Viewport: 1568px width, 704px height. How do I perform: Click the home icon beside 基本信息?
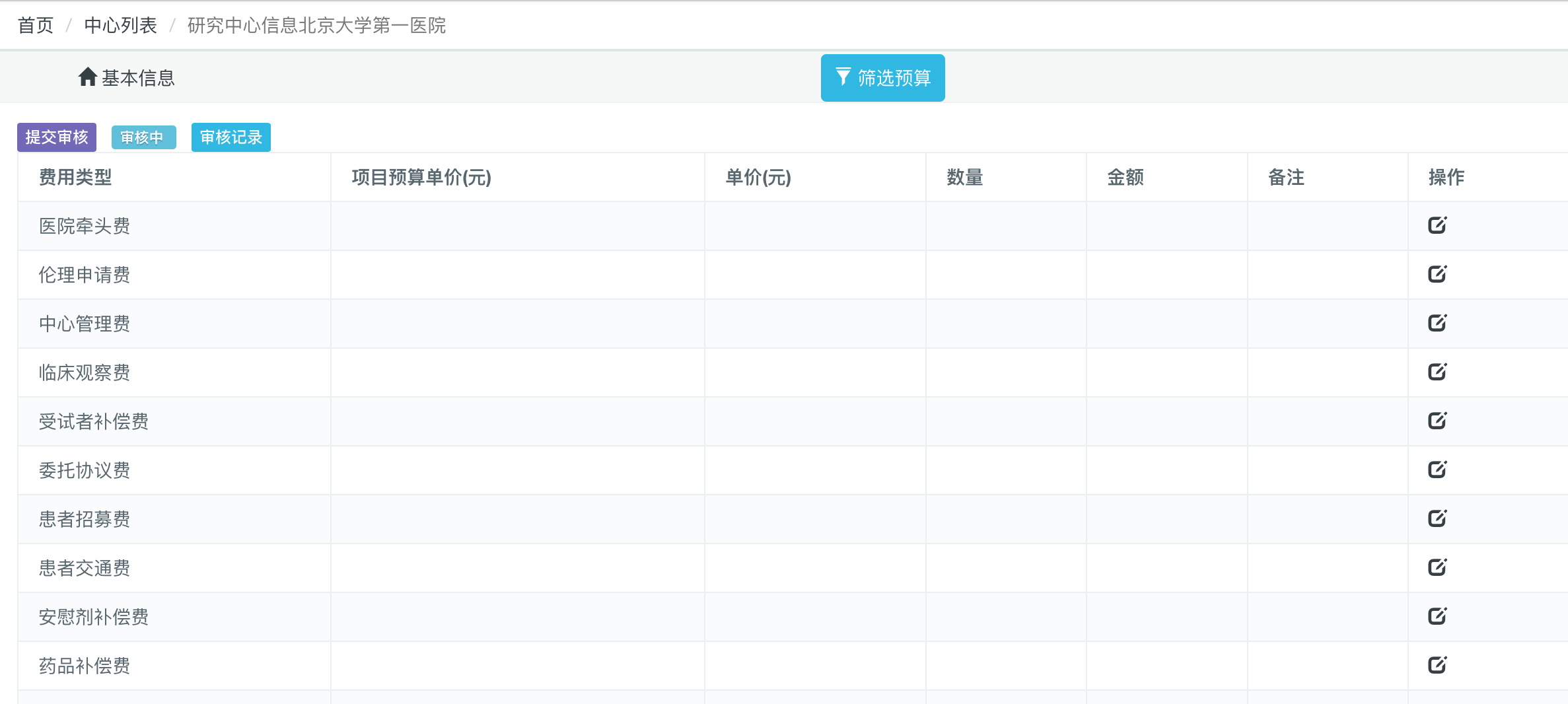point(88,77)
